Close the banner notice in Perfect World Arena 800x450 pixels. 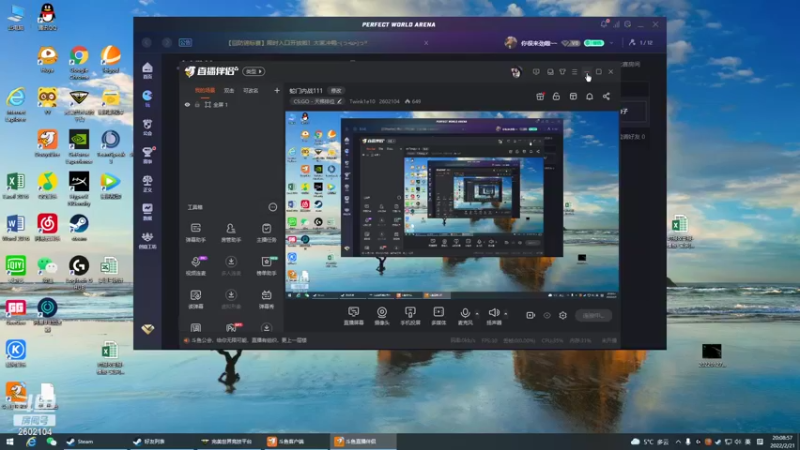tap(426, 43)
